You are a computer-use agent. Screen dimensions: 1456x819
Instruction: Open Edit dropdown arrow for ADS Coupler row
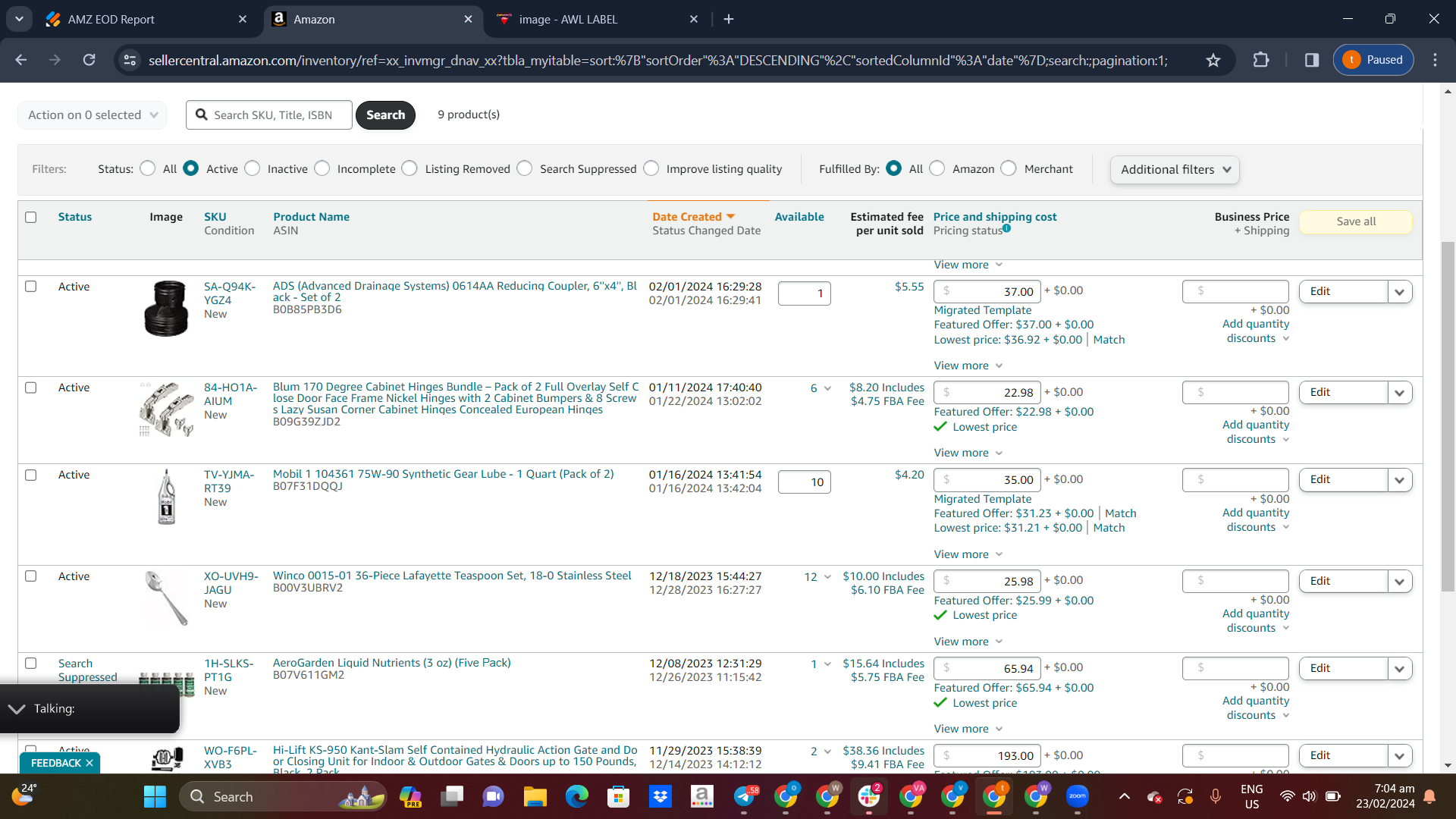[1400, 292]
